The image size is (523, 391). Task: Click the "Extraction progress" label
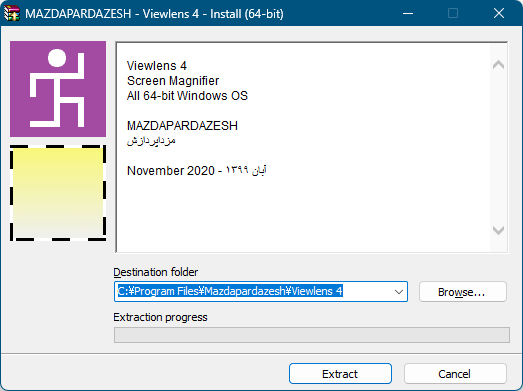click(x=160, y=317)
